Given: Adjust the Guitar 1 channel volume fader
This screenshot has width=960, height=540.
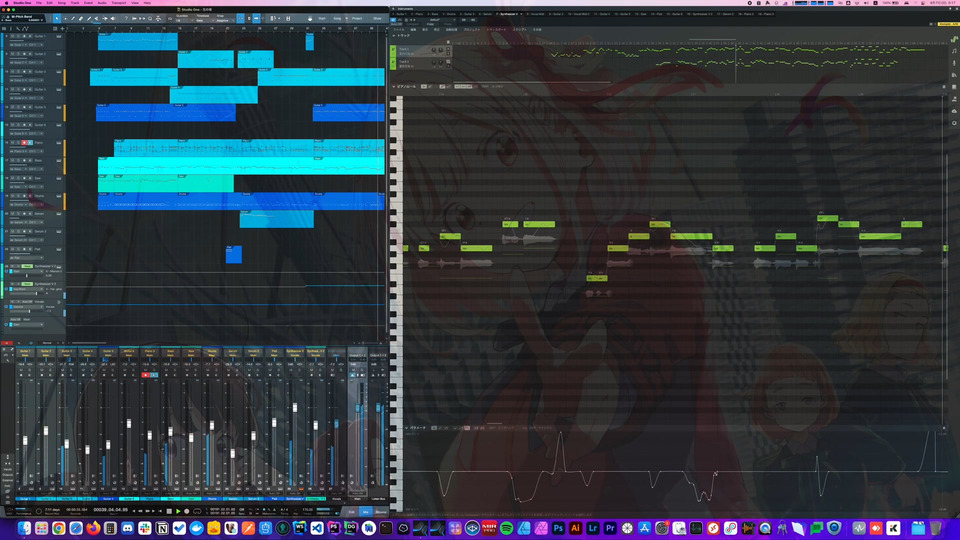Looking at the screenshot, I should click(x=25, y=441).
